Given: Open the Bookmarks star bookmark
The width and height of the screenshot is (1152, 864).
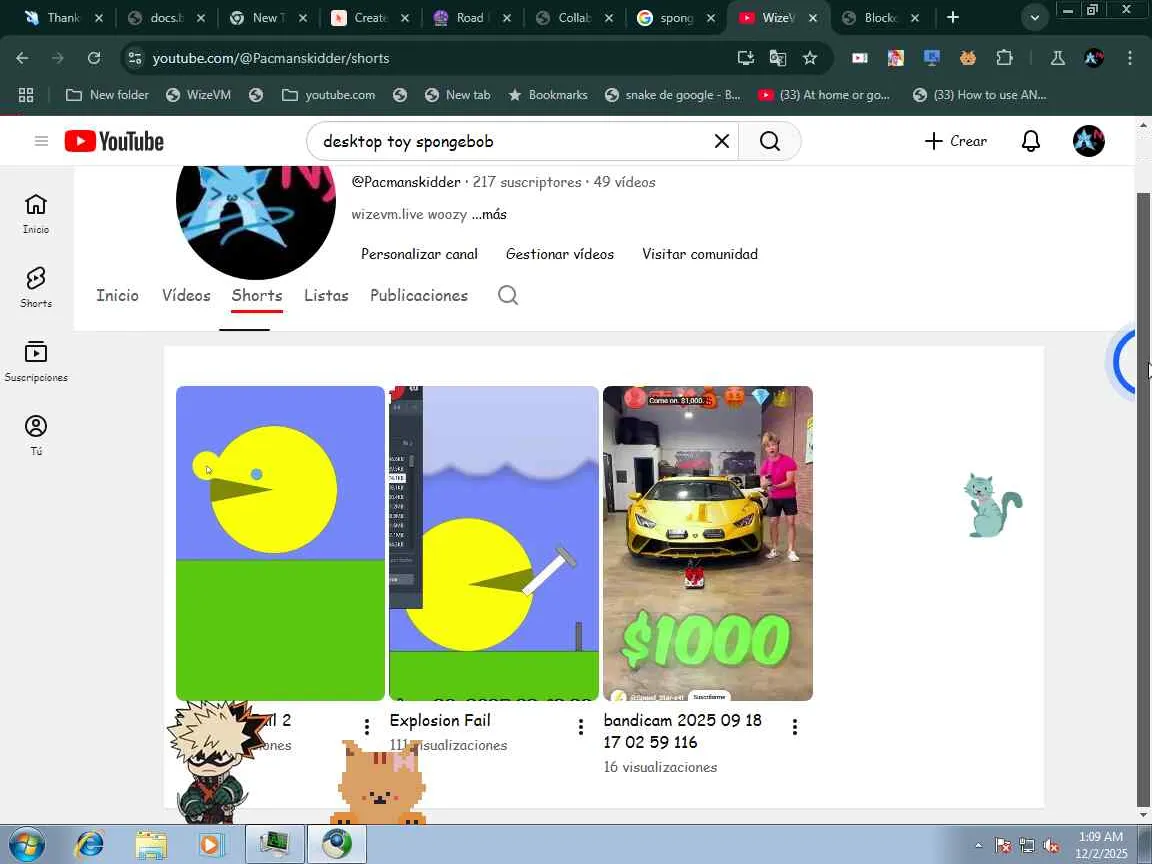Looking at the screenshot, I should pos(548,95).
